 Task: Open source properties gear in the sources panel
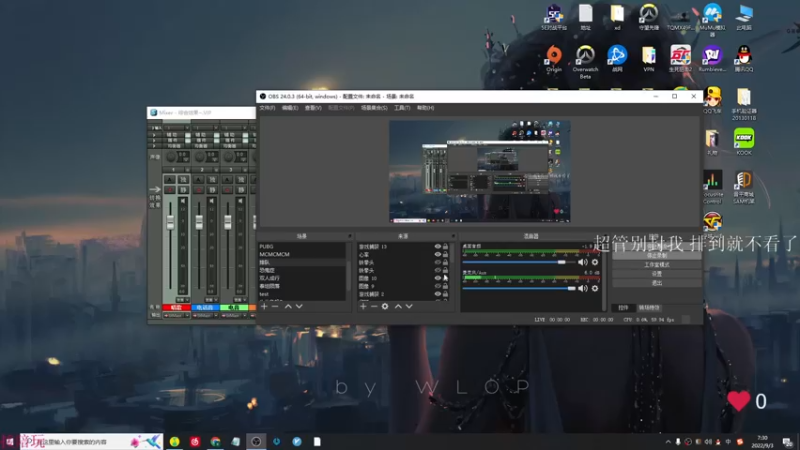point(385,306)
